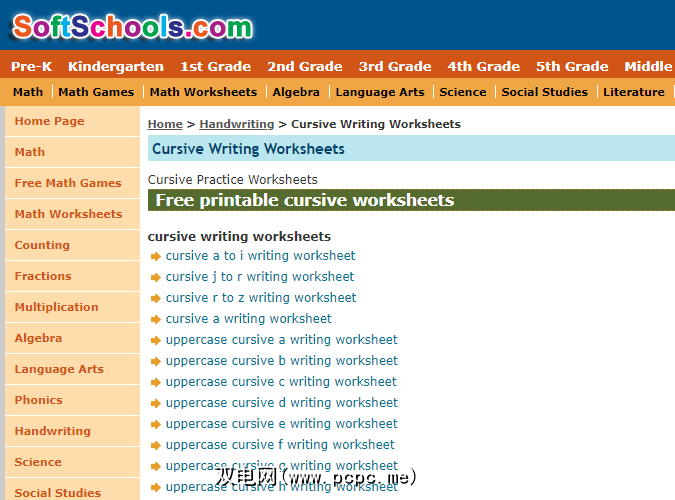Screen dimensions: 675x500
Task: Open Science in the subject bar
Action: (463, 92)
